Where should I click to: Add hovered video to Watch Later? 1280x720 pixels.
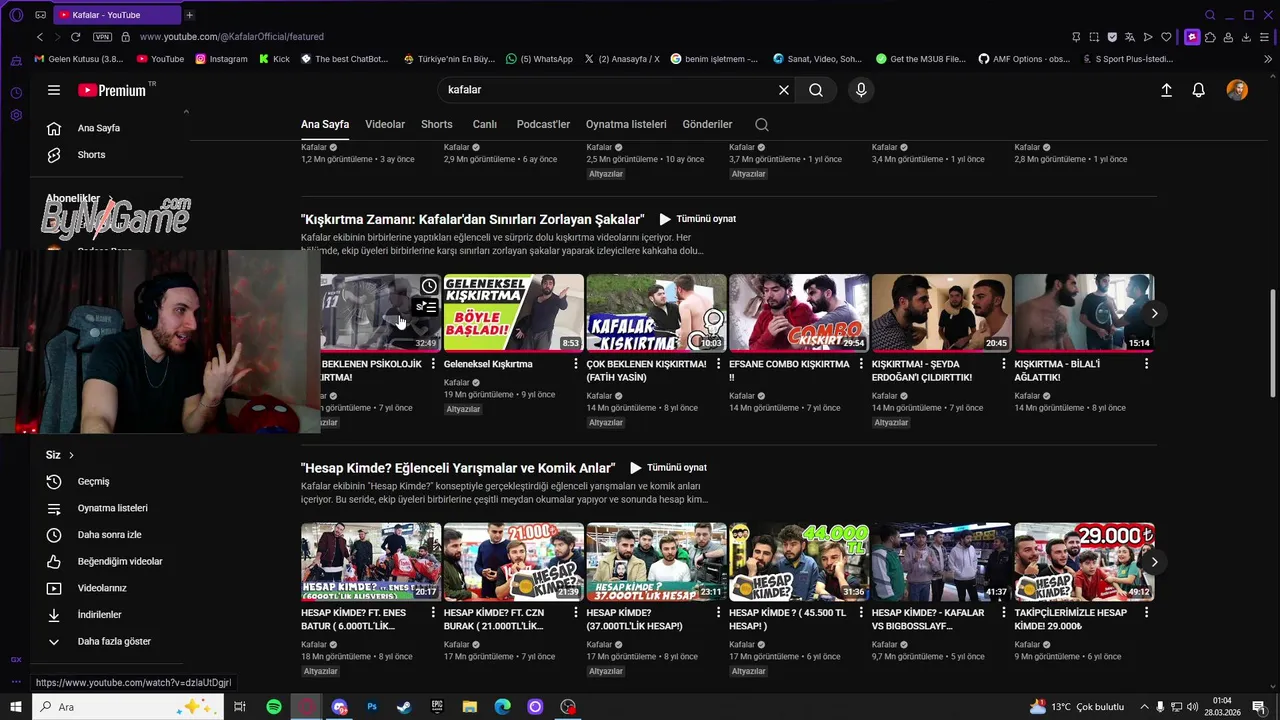point(429,286)
